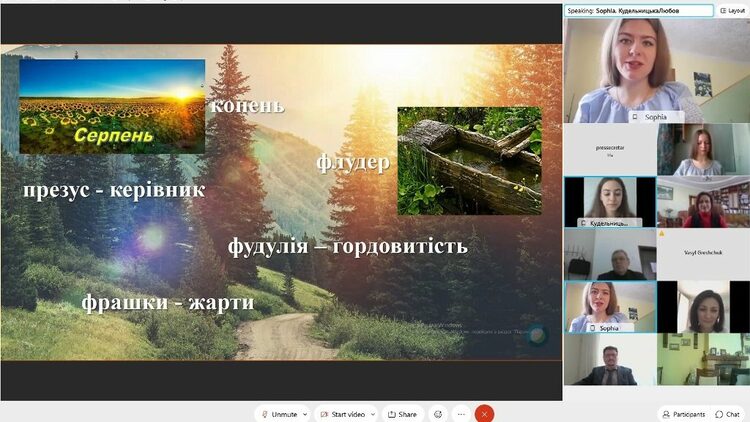Click the text презус - керівник

(x=114, y=190)
